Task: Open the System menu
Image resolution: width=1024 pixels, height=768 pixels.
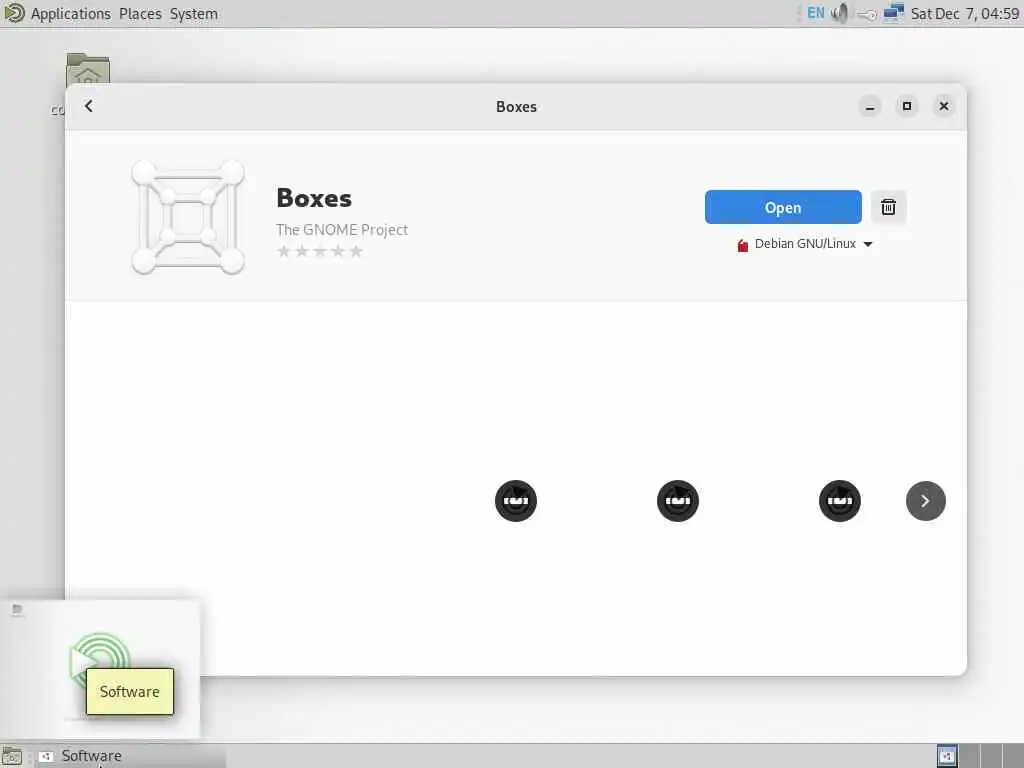Action: point(193,14)
